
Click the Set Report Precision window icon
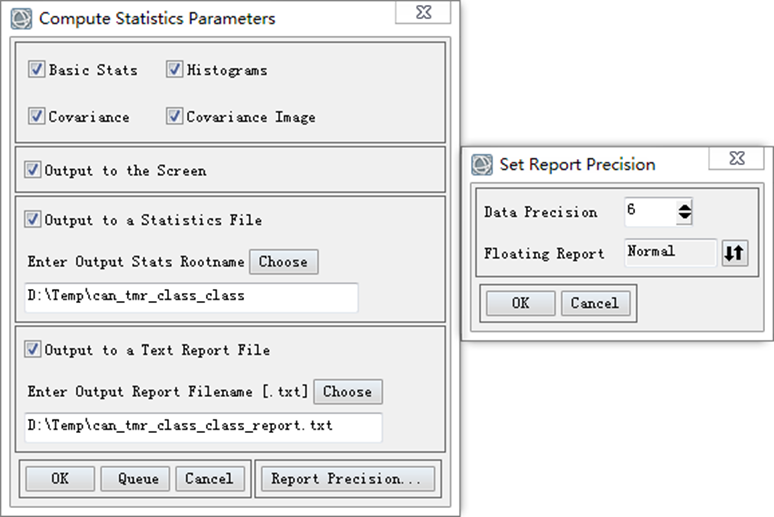pos(483,164)
